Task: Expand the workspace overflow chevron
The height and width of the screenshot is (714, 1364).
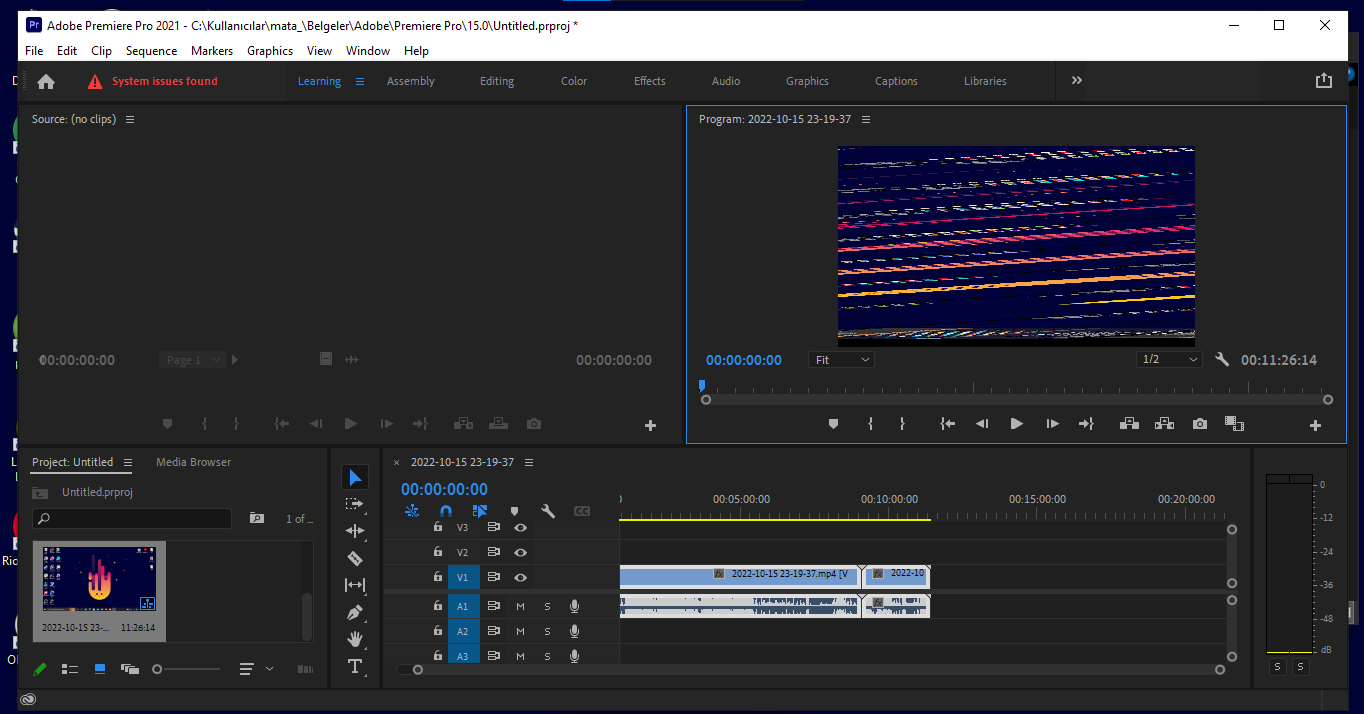Action: (1077, 81)
